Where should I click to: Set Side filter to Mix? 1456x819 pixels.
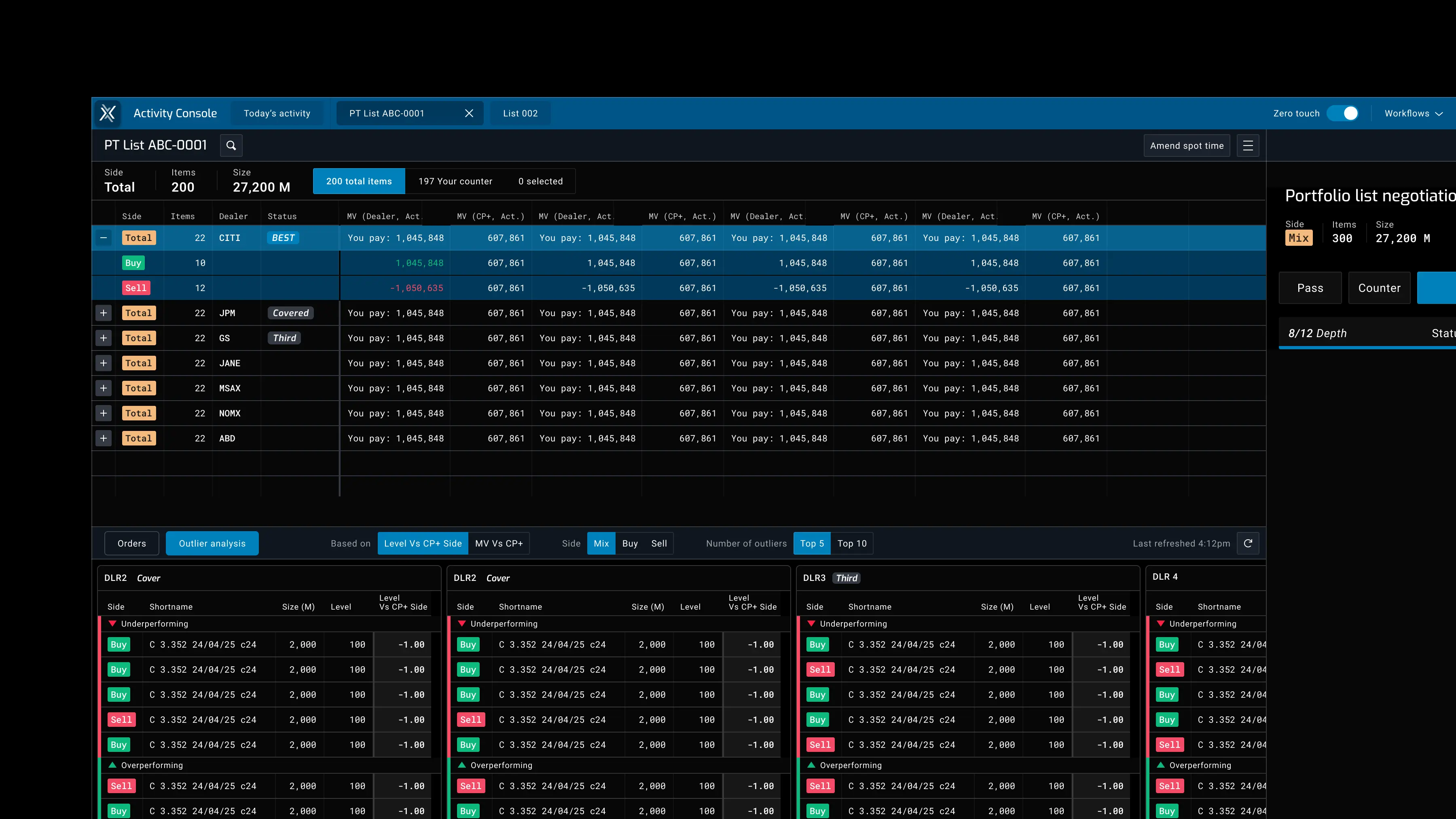coord(601,543)
